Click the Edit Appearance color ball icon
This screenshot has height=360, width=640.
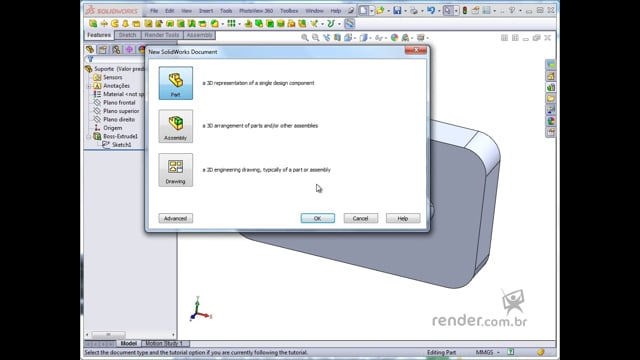pyautogui.click(x=394, y=38)
